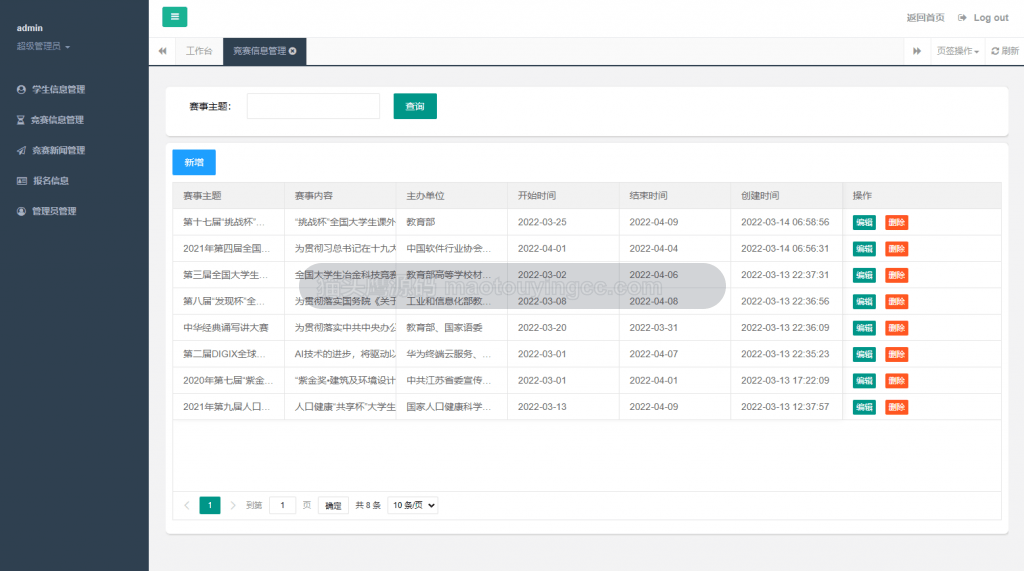This screenshot has width=1024, height=571.
Task: Delete the 第十七届"挑战杯" row
Action: pos(897,223)
